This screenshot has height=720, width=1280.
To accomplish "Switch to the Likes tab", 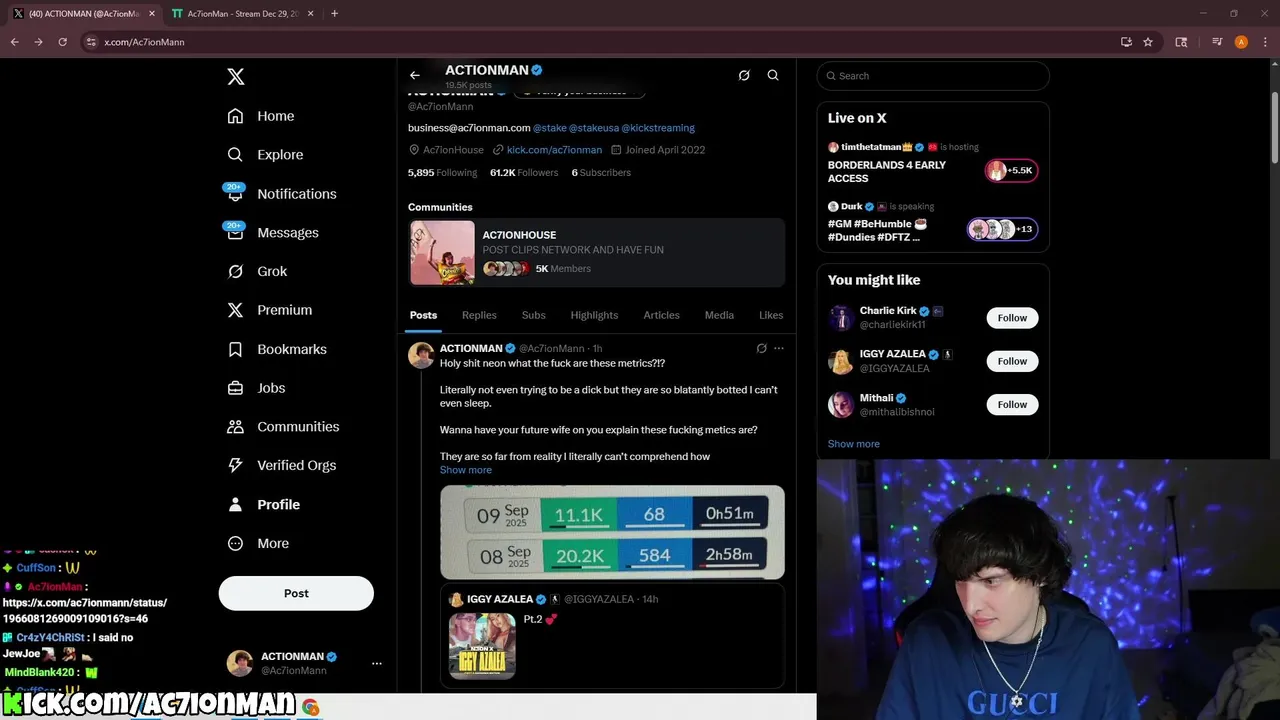I will coord(771,315).
